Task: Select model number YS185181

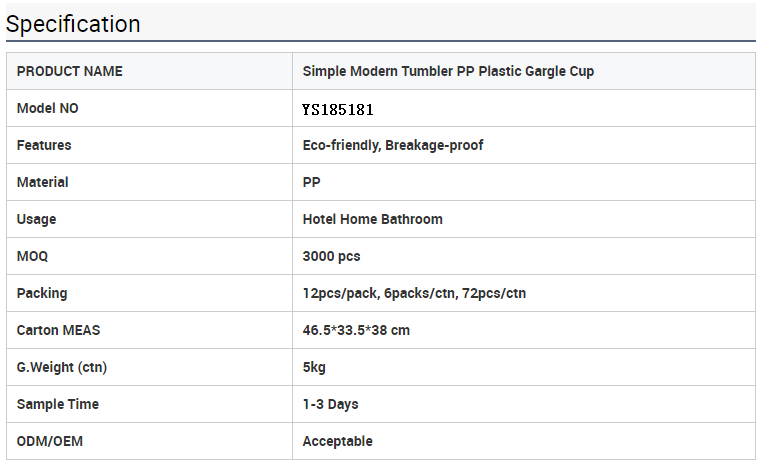Action: pyautogui.click(x=338, y=109)
